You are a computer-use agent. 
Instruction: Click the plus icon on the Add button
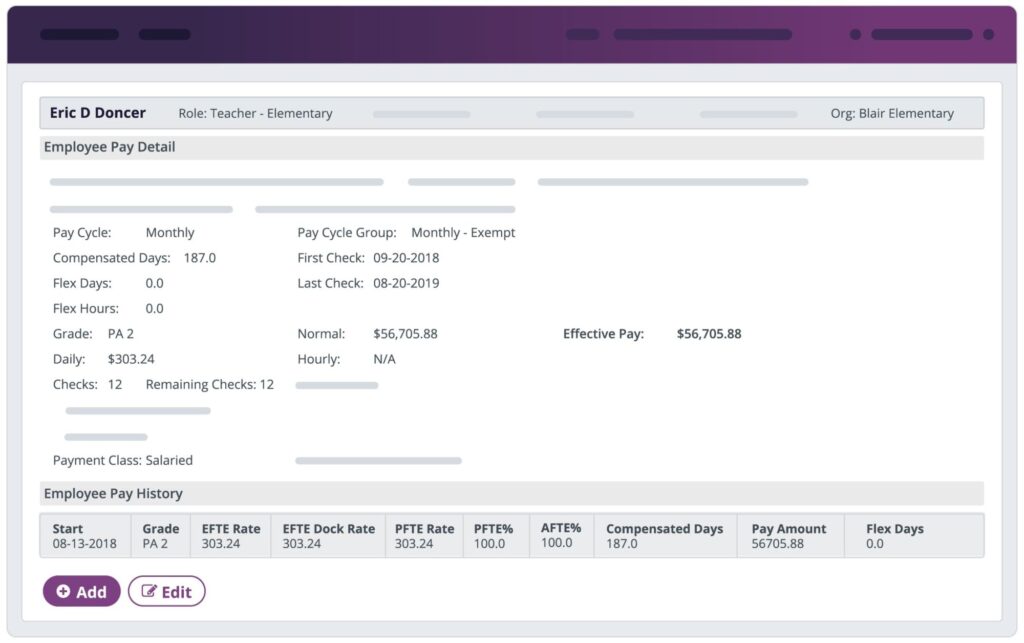click(64, 591)
